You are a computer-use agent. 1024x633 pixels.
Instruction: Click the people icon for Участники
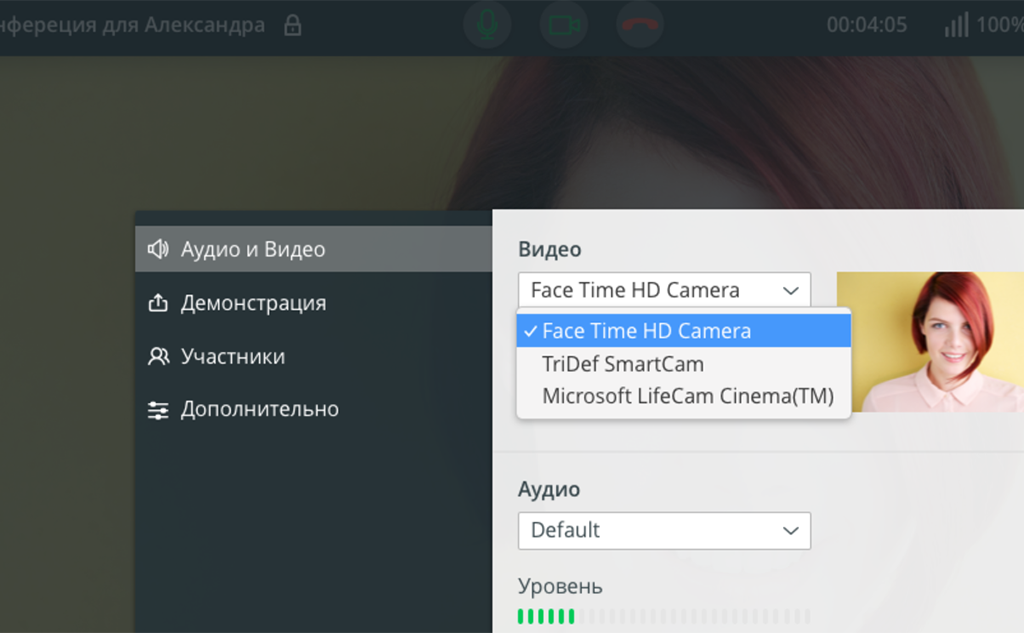[x=158, y=357]
